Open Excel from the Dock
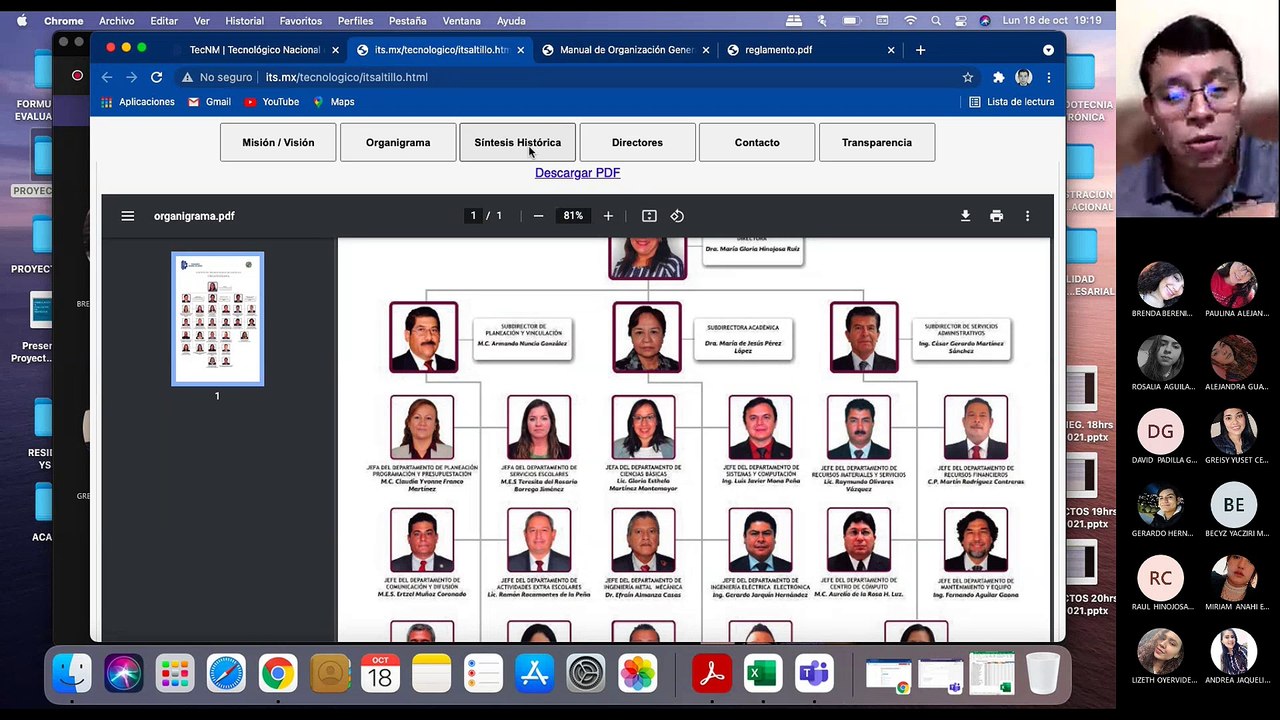The image size is (1280, 720). [x=763, y=674]
